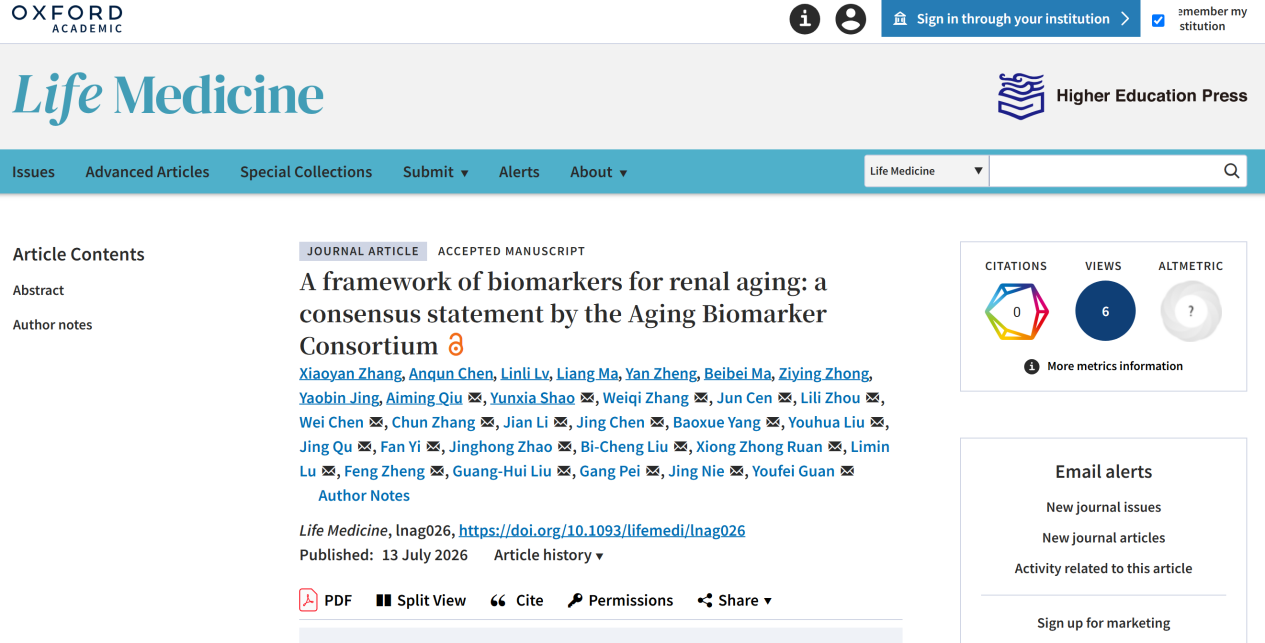
Task: Click the citations colored hexagon badge
Action: (x=1016, y=311)
